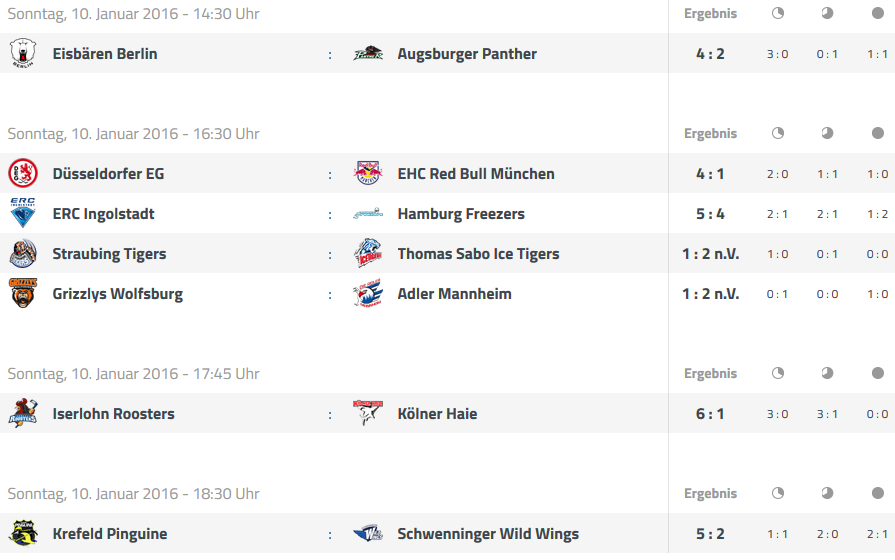Image resolution: width=895 pixels, height=560 pixels.
Task: Click the Kölner Haie shark logo
Action: click(x=368, y=413)
